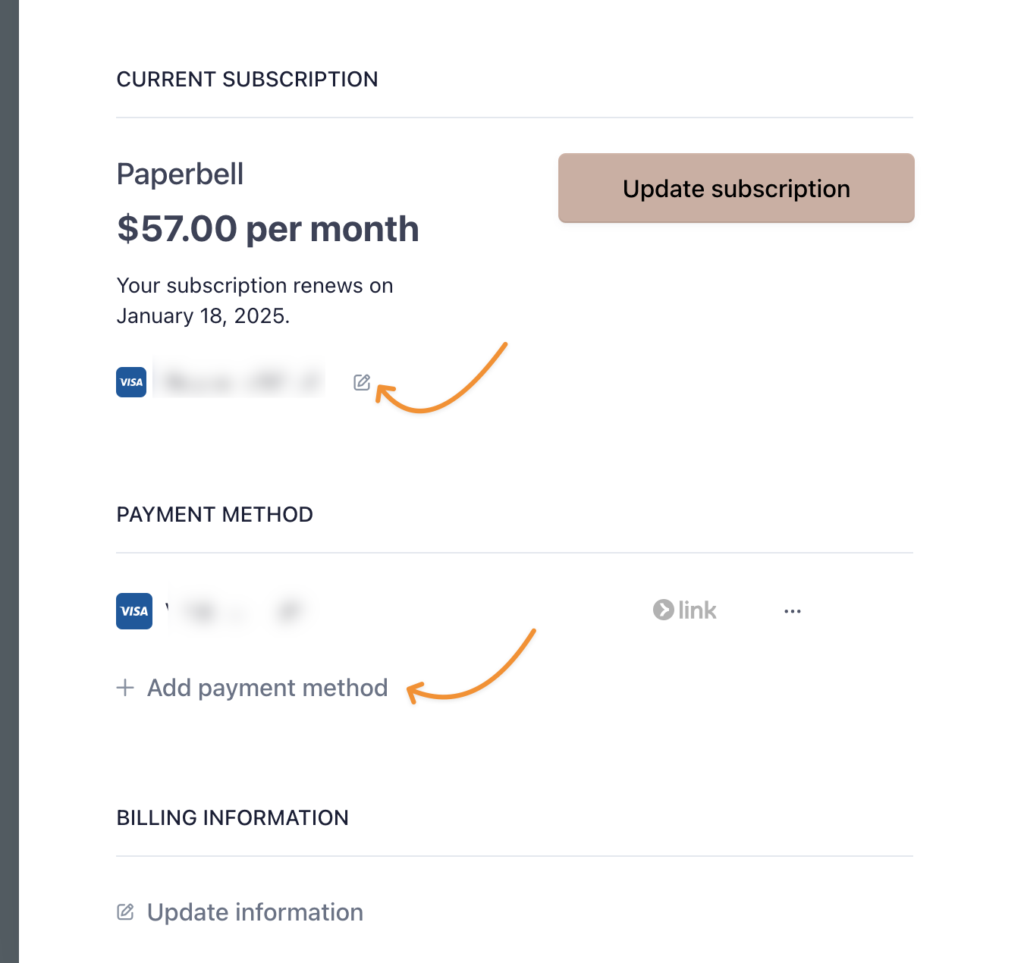The width and height of the screenshot is (1024, 963).
Task: Click the Billing Information section heading
Action: pos(232,818)
